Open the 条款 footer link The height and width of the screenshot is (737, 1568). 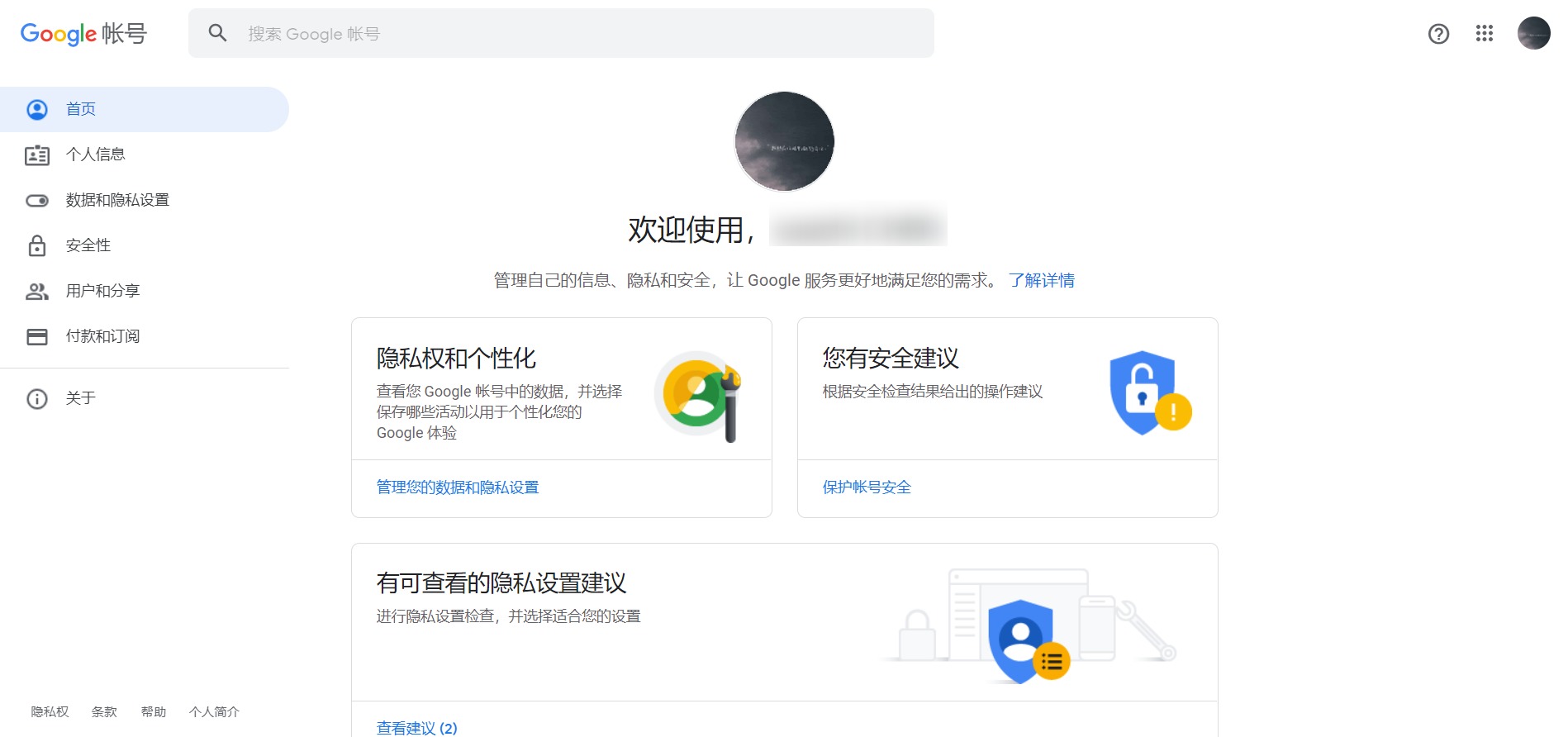(x=104, y=711)
